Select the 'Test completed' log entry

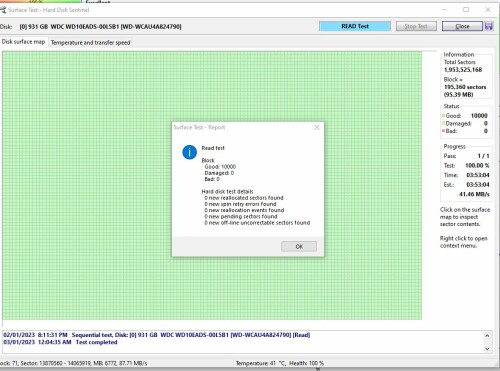60,342
